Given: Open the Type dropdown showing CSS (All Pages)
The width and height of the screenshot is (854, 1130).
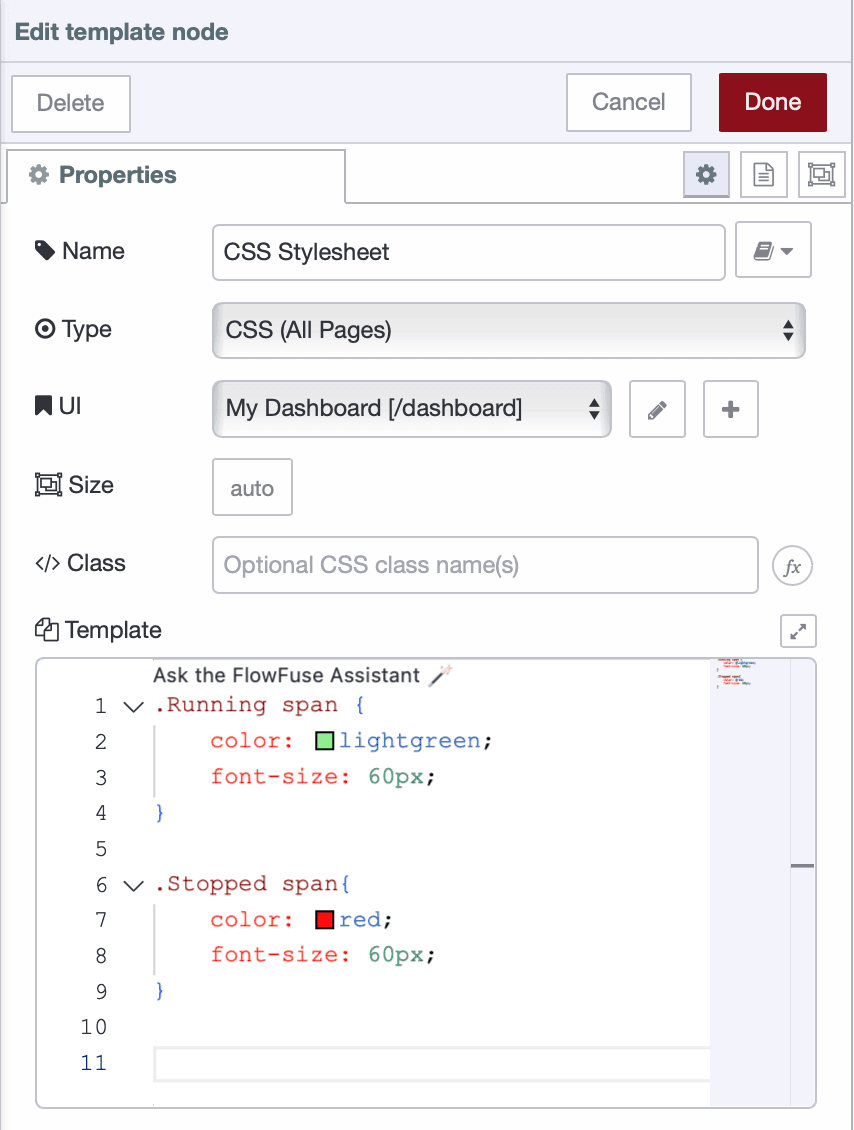Looking at the screenshot, I should 508,330.
